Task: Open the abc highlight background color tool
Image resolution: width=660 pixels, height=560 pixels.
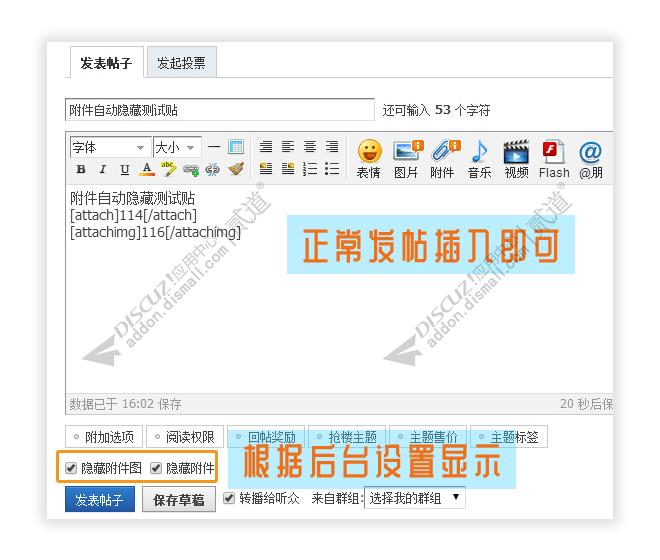Action: (168, 169)
